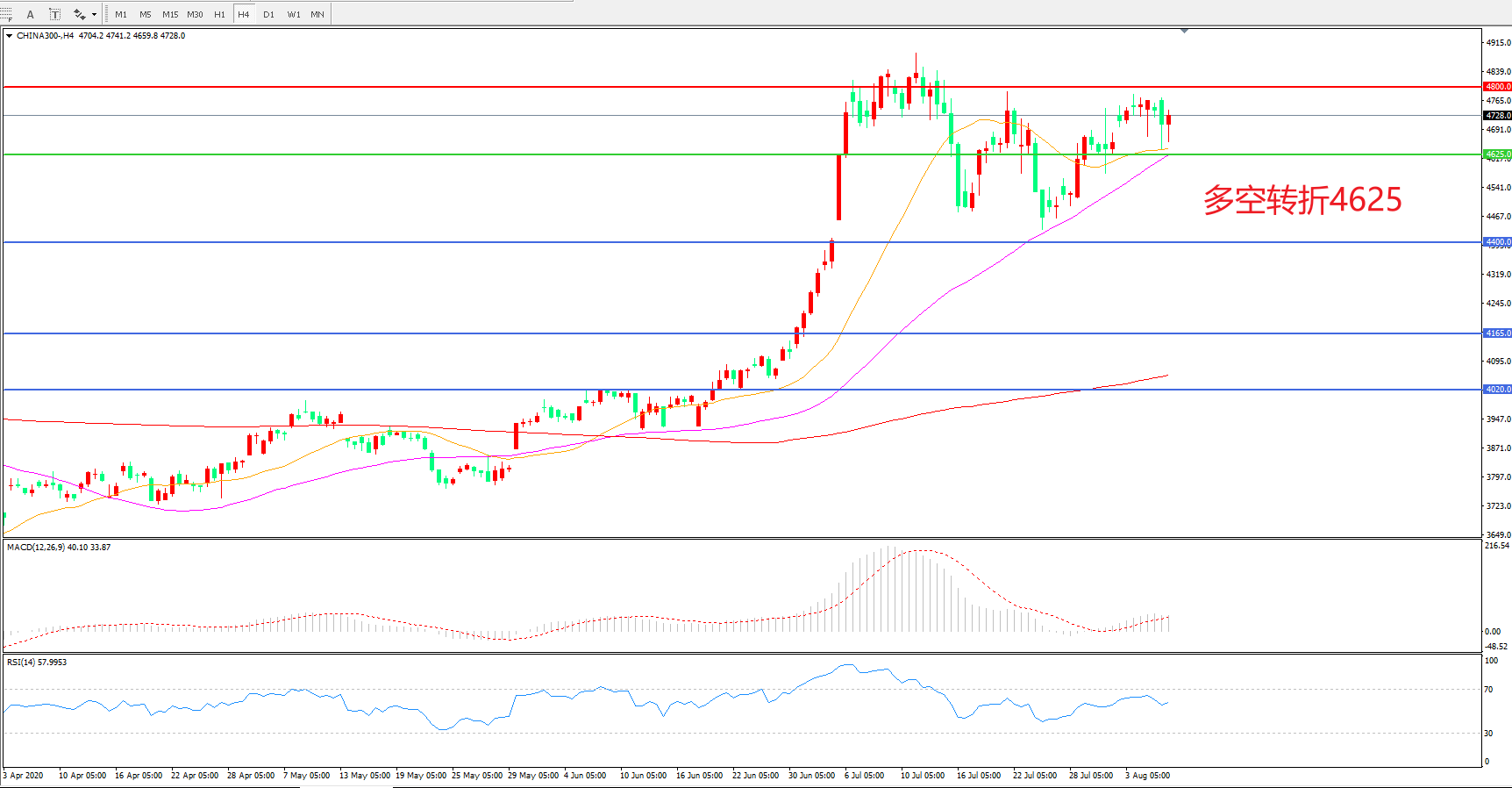Select the H1 timeframe button

[x=219, y=14]
